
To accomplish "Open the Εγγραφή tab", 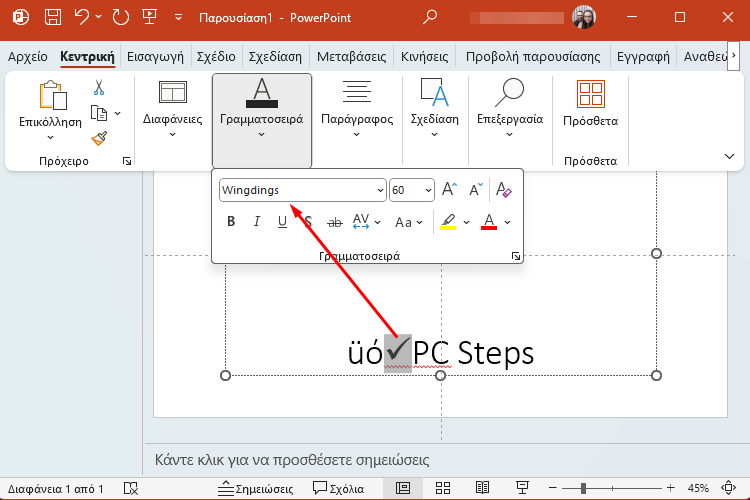I will (x=643, y=56).
